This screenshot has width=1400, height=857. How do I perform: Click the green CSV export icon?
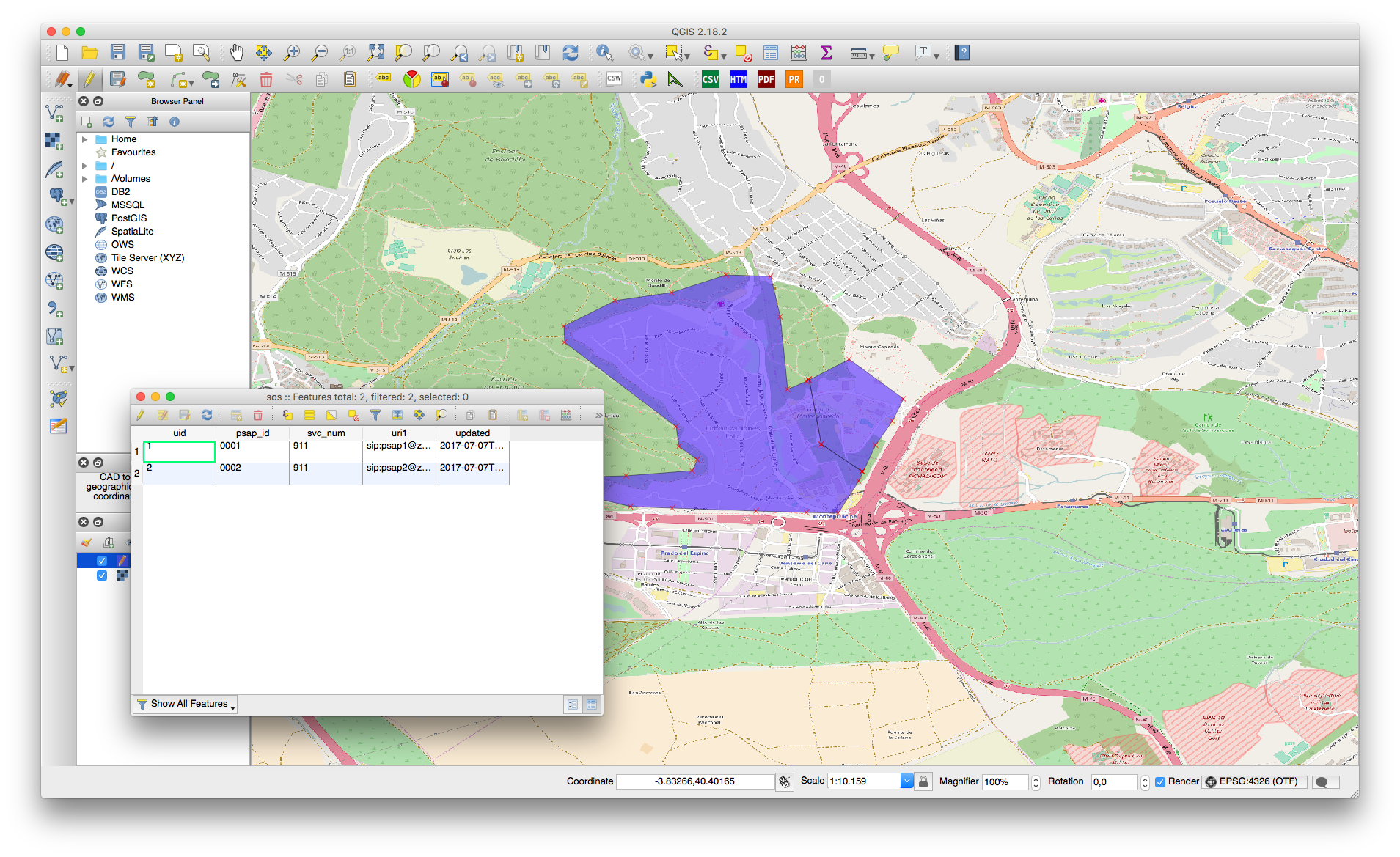[710, 79]
